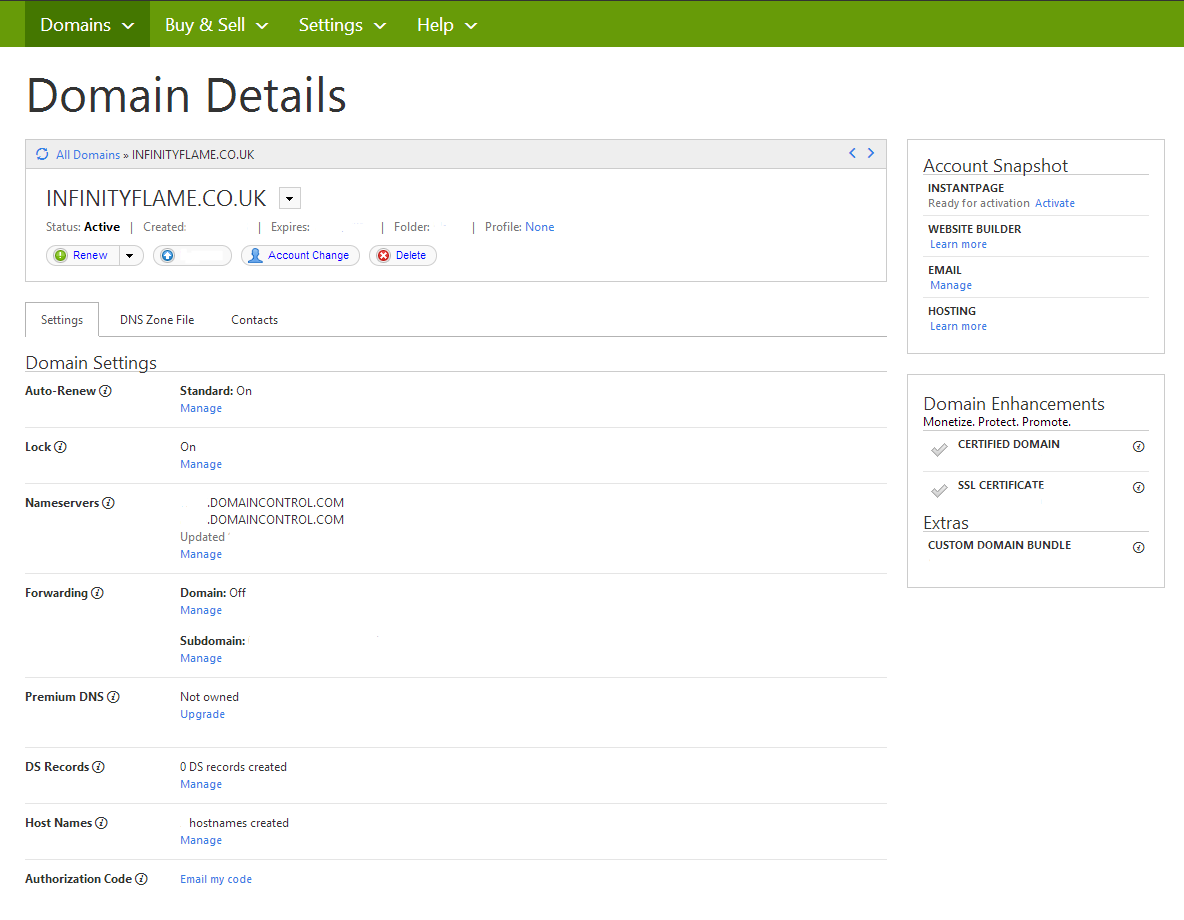Click the info icon for Certified Domain

(1138, 447)
